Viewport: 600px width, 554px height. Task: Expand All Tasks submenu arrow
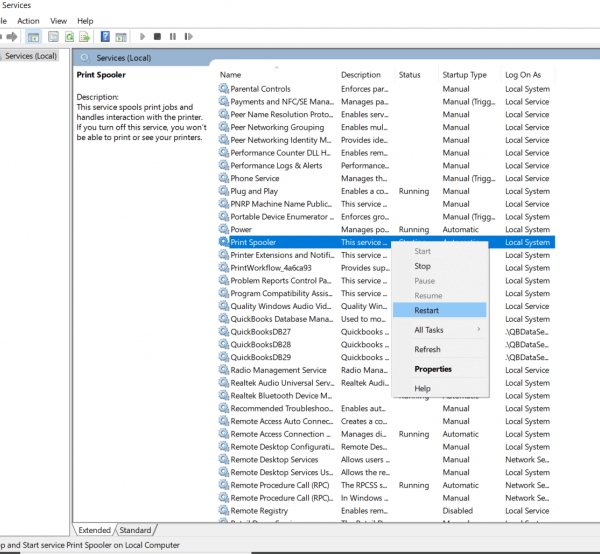pyautogui.click(x=479, y=329)
